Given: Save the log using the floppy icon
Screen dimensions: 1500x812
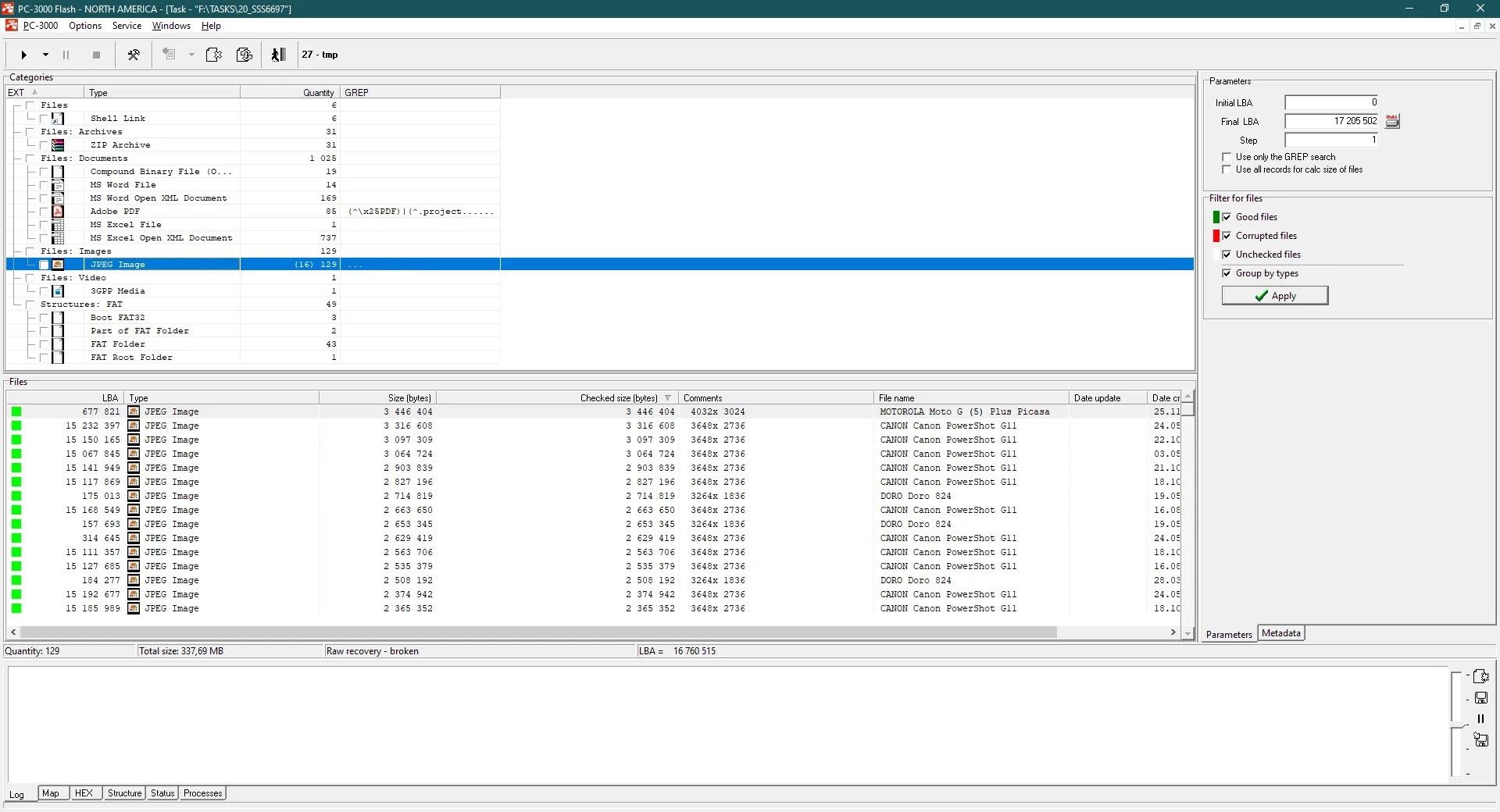Looking at the screenshot, I should 1480,698.
